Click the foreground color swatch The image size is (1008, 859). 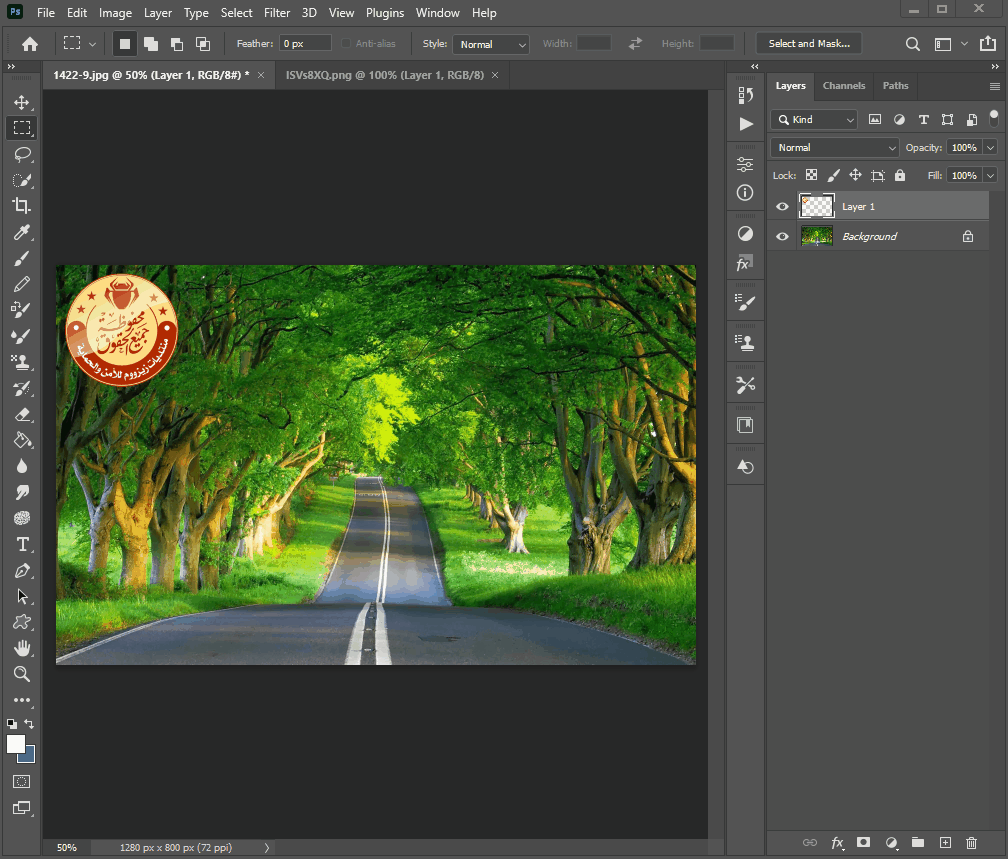click(x=15, y=744)
